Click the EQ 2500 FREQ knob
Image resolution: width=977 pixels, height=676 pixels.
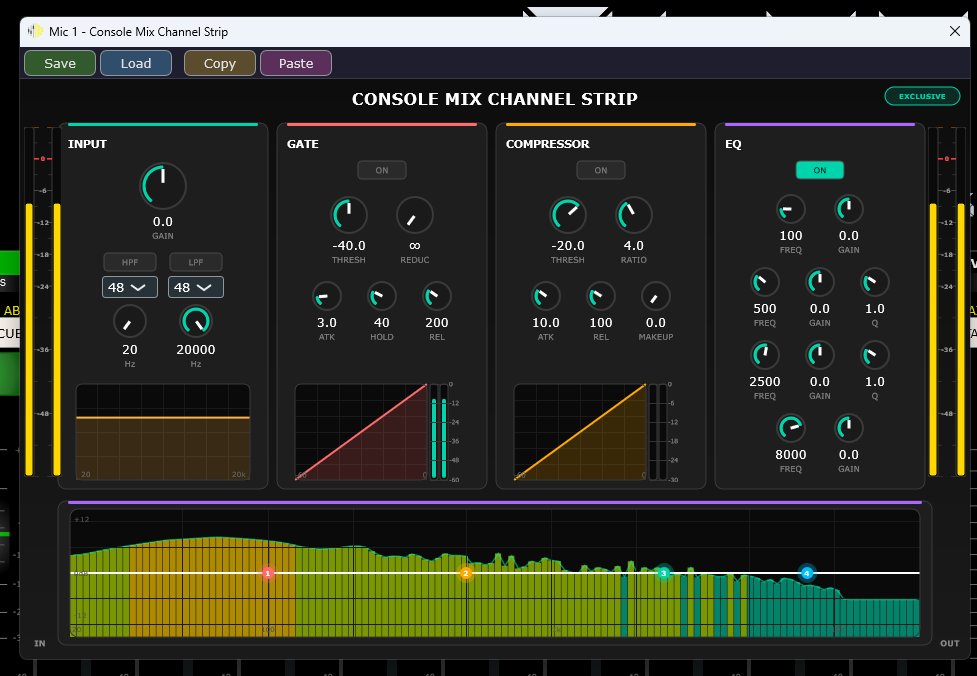click(x=765, y=355)
